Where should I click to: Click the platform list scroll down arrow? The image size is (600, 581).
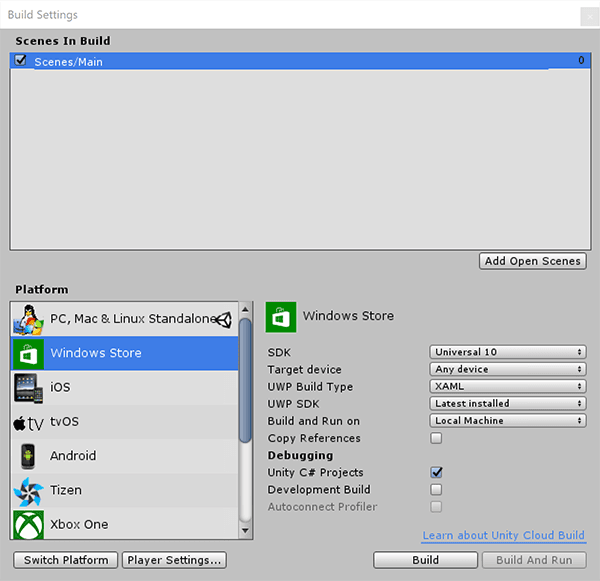pyautogui.click(x=245, y=530)
